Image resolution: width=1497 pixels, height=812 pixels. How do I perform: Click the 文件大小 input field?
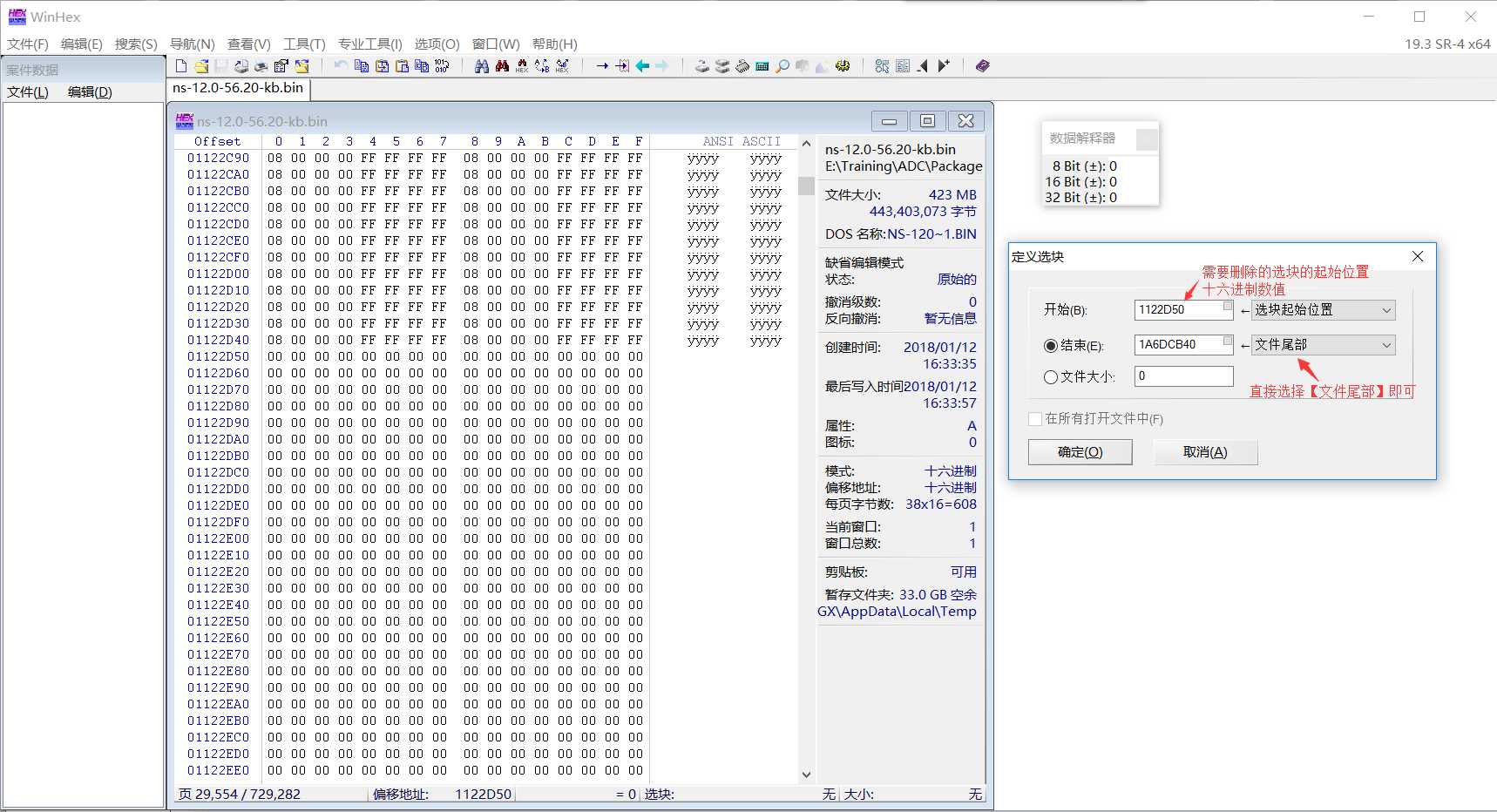(x=1184, y=376)
